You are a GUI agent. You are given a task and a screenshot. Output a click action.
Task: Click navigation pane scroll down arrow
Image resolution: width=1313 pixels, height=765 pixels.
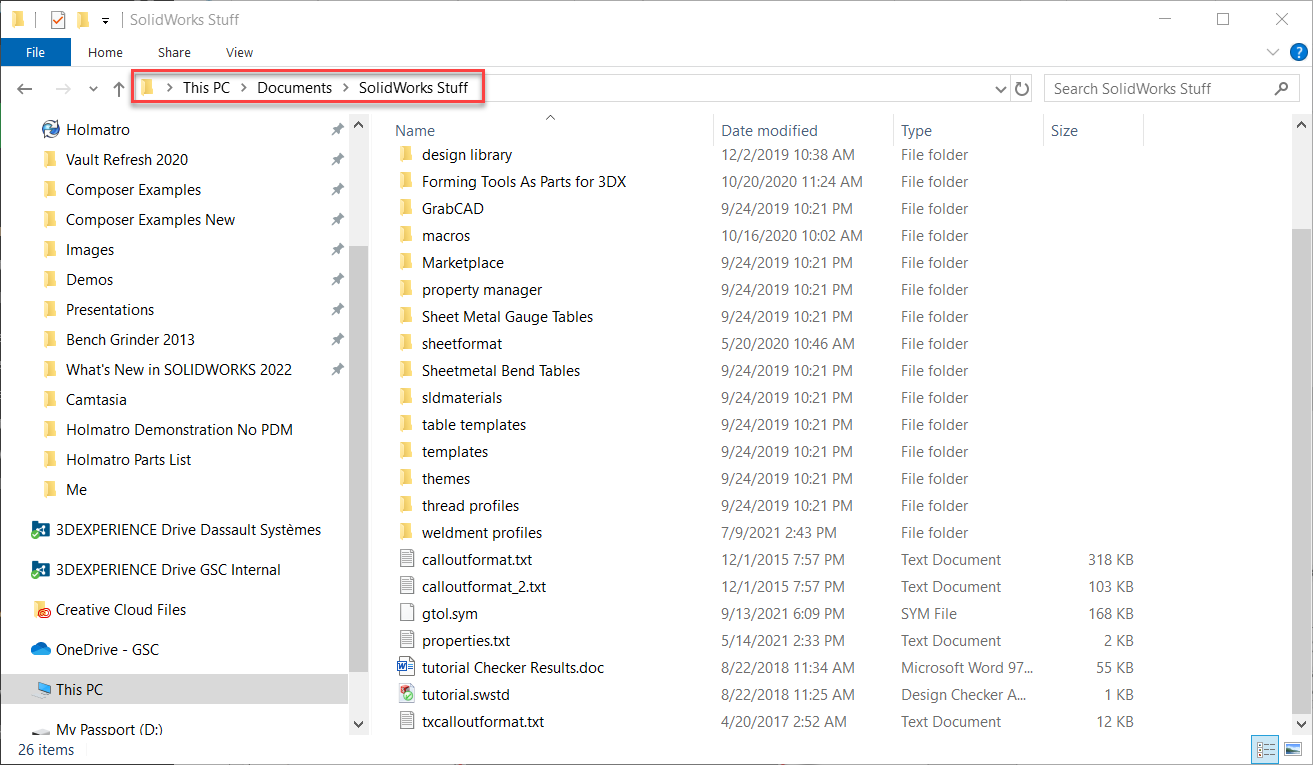click(357, 723)
